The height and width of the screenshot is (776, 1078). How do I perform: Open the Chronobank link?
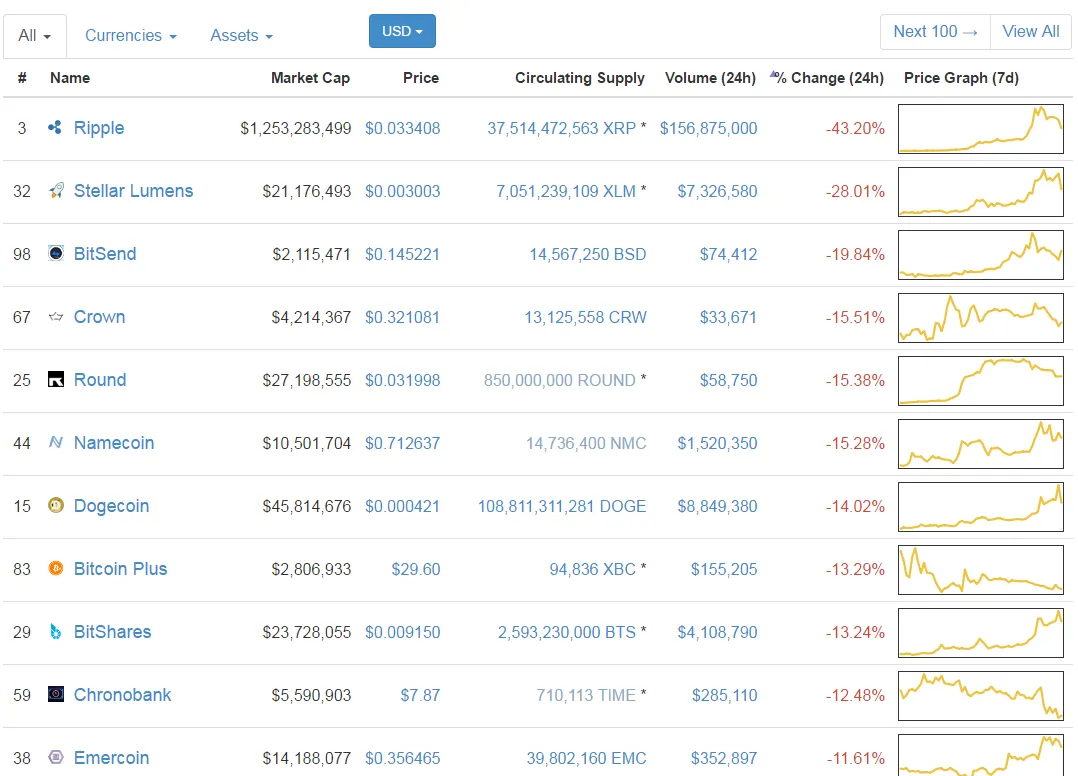[x=122, y=695]
